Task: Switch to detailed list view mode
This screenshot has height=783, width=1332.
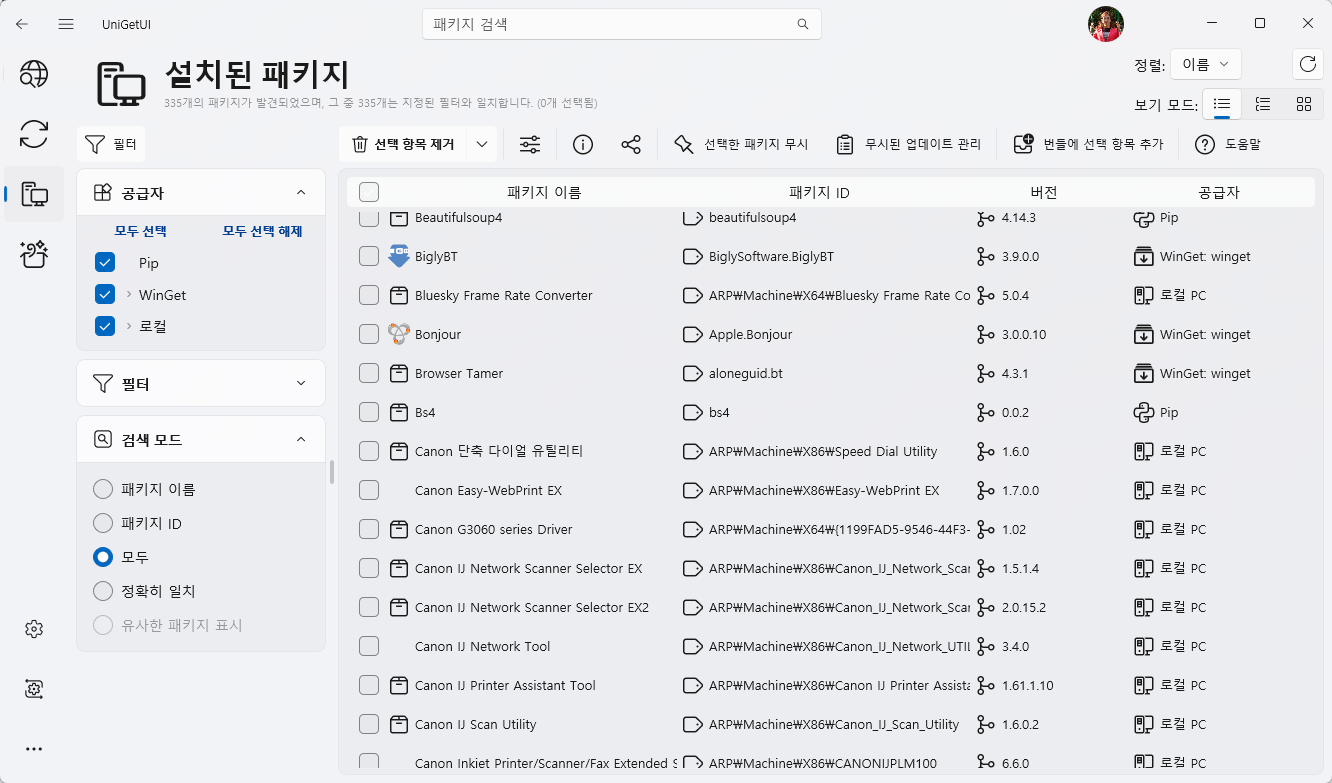Action: [1263, 104]
